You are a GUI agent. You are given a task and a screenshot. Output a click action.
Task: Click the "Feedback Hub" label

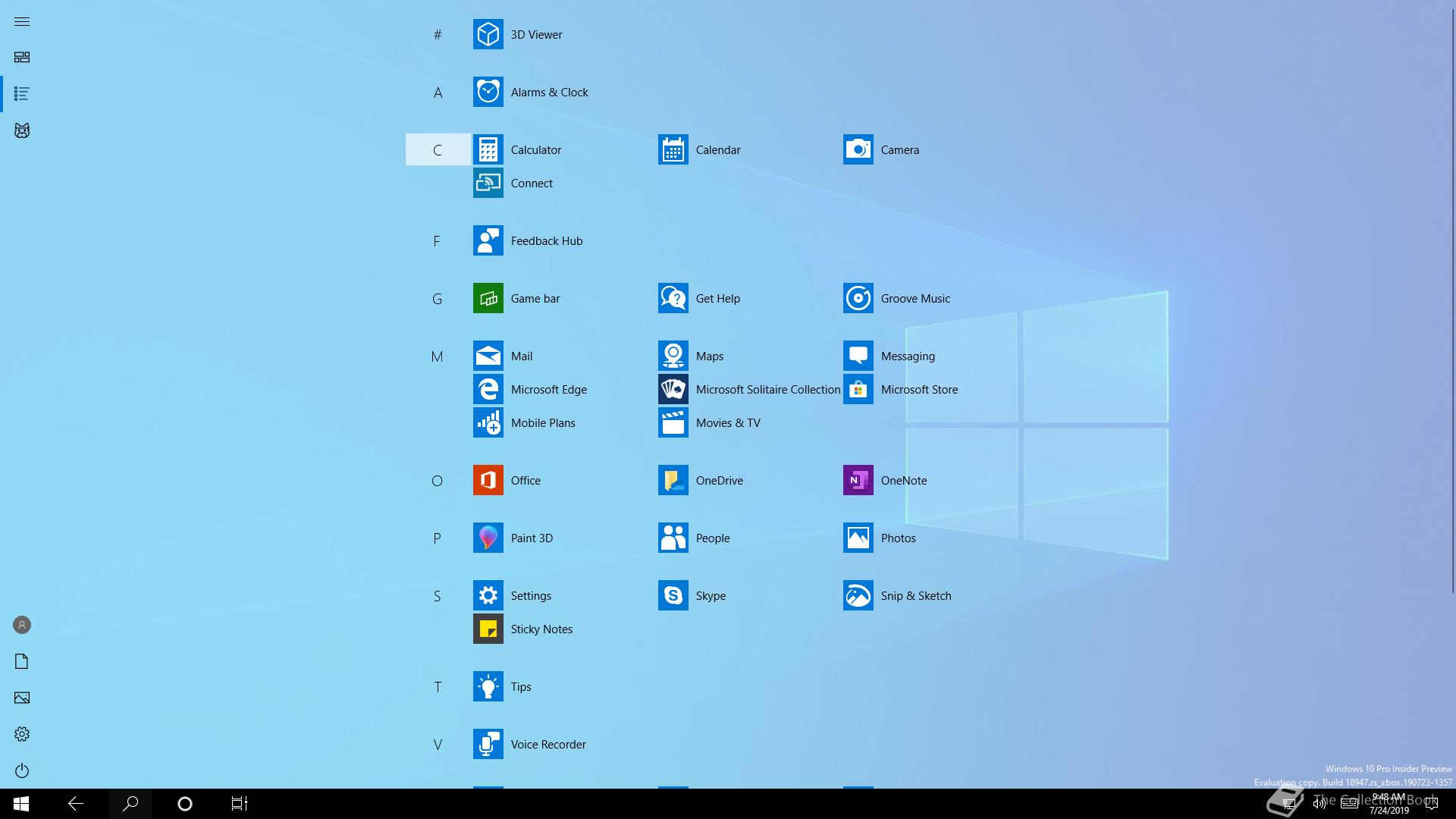click(x=547, y=240)
